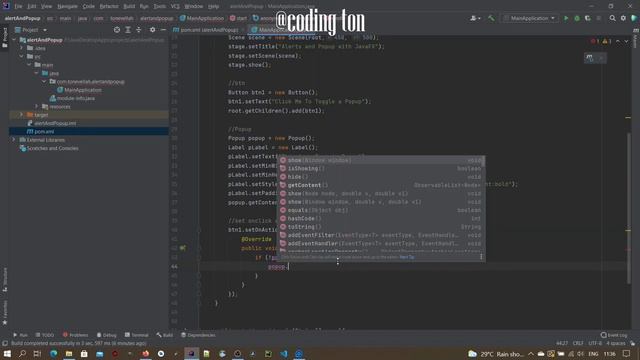Open the Event Log button
This screenshot has height=360, width=640.
coord(614,335)
